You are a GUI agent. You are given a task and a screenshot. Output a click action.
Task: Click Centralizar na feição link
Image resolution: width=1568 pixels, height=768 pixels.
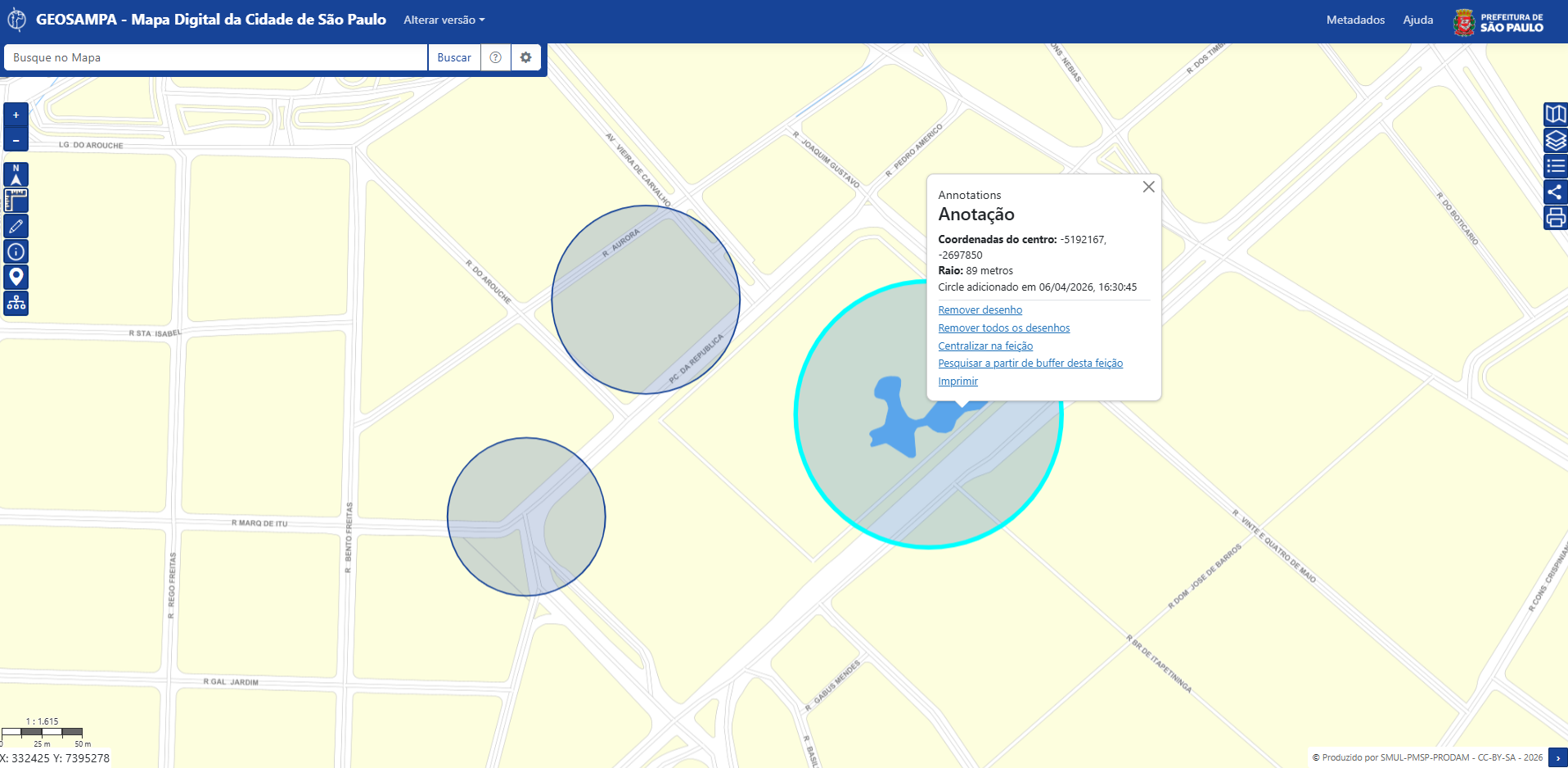[x=985, y=346]
